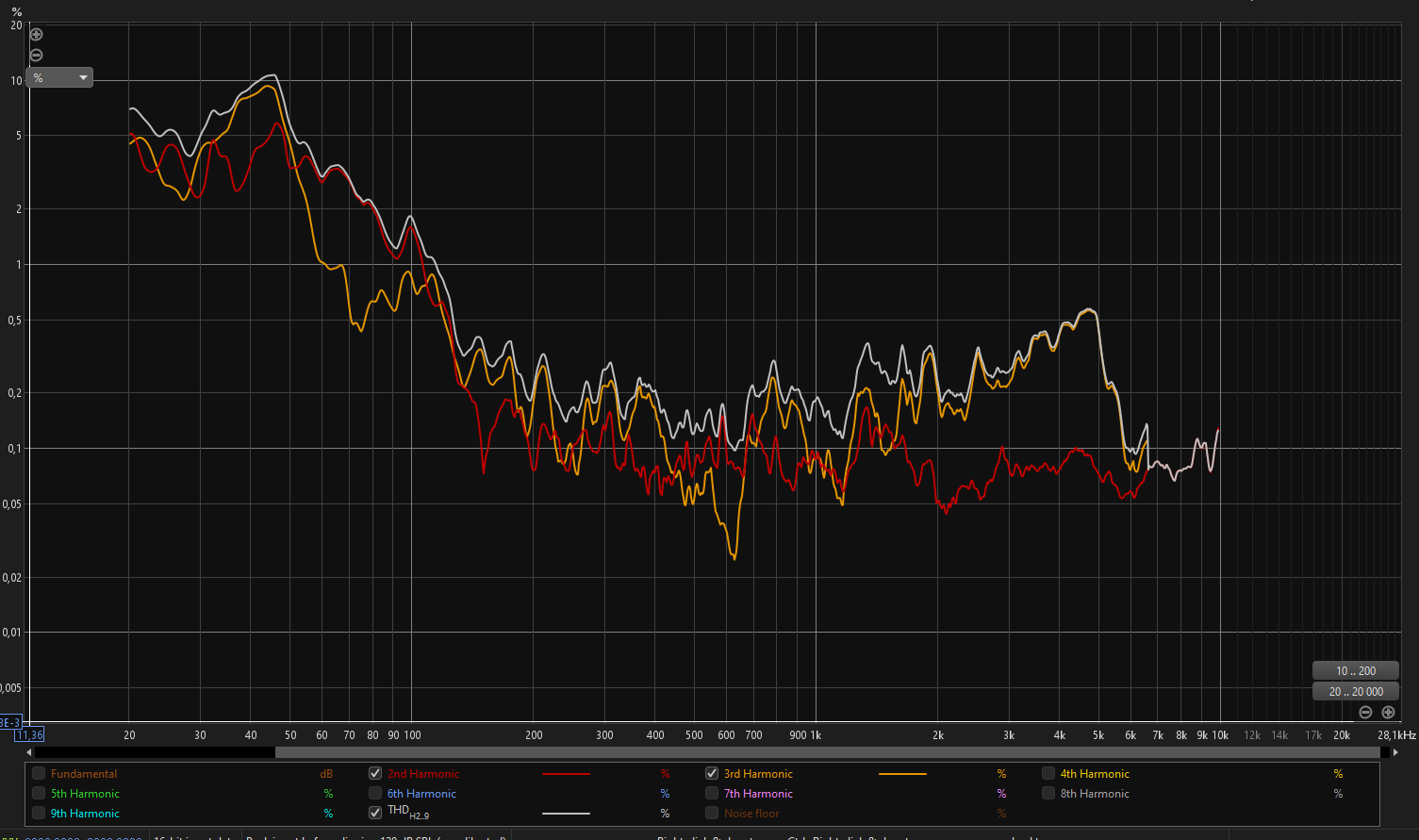
Task: Click the 2nd Harmonic red line swatch
Action: pos(567,774)
